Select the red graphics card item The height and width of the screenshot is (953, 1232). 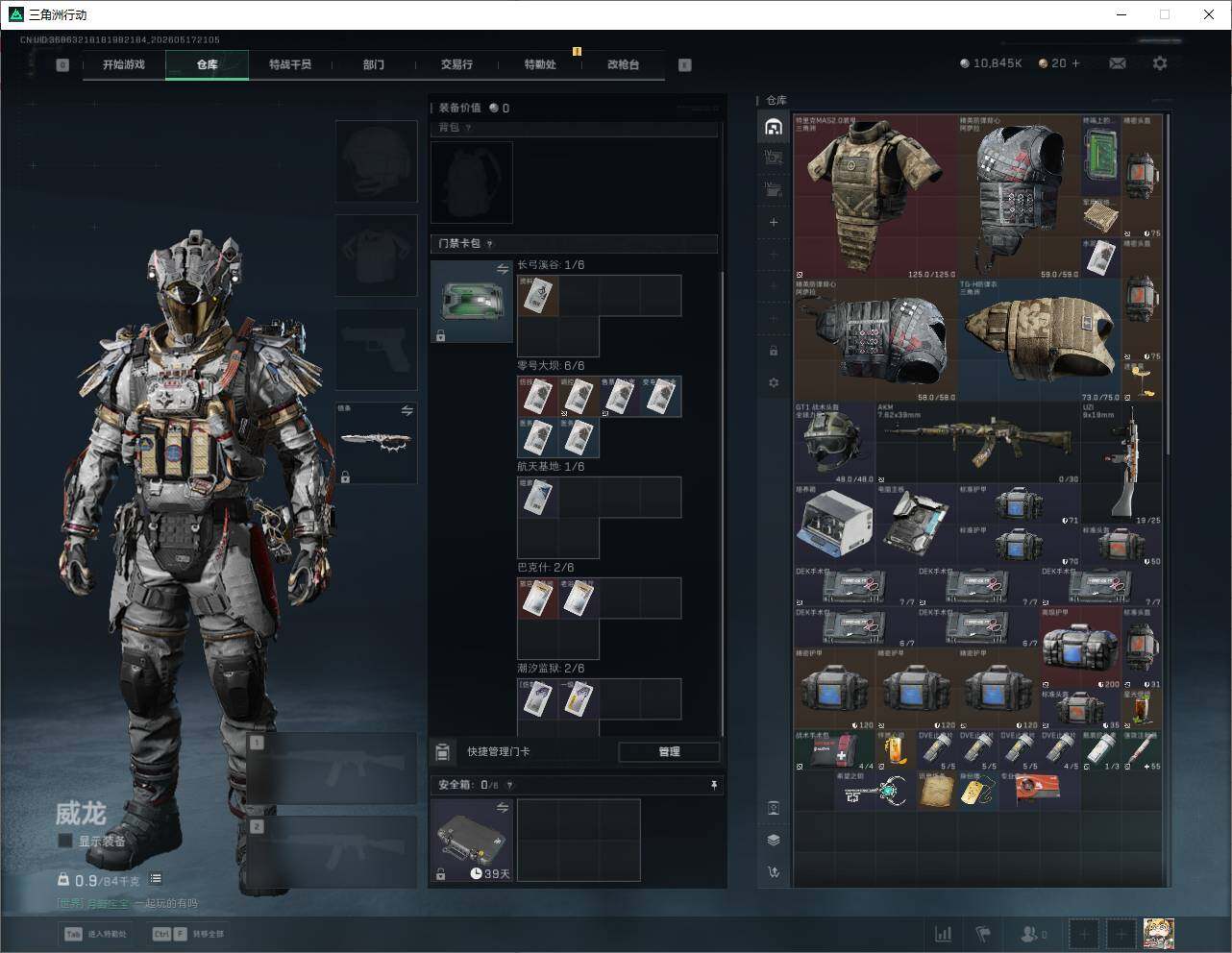(1039, 791)
